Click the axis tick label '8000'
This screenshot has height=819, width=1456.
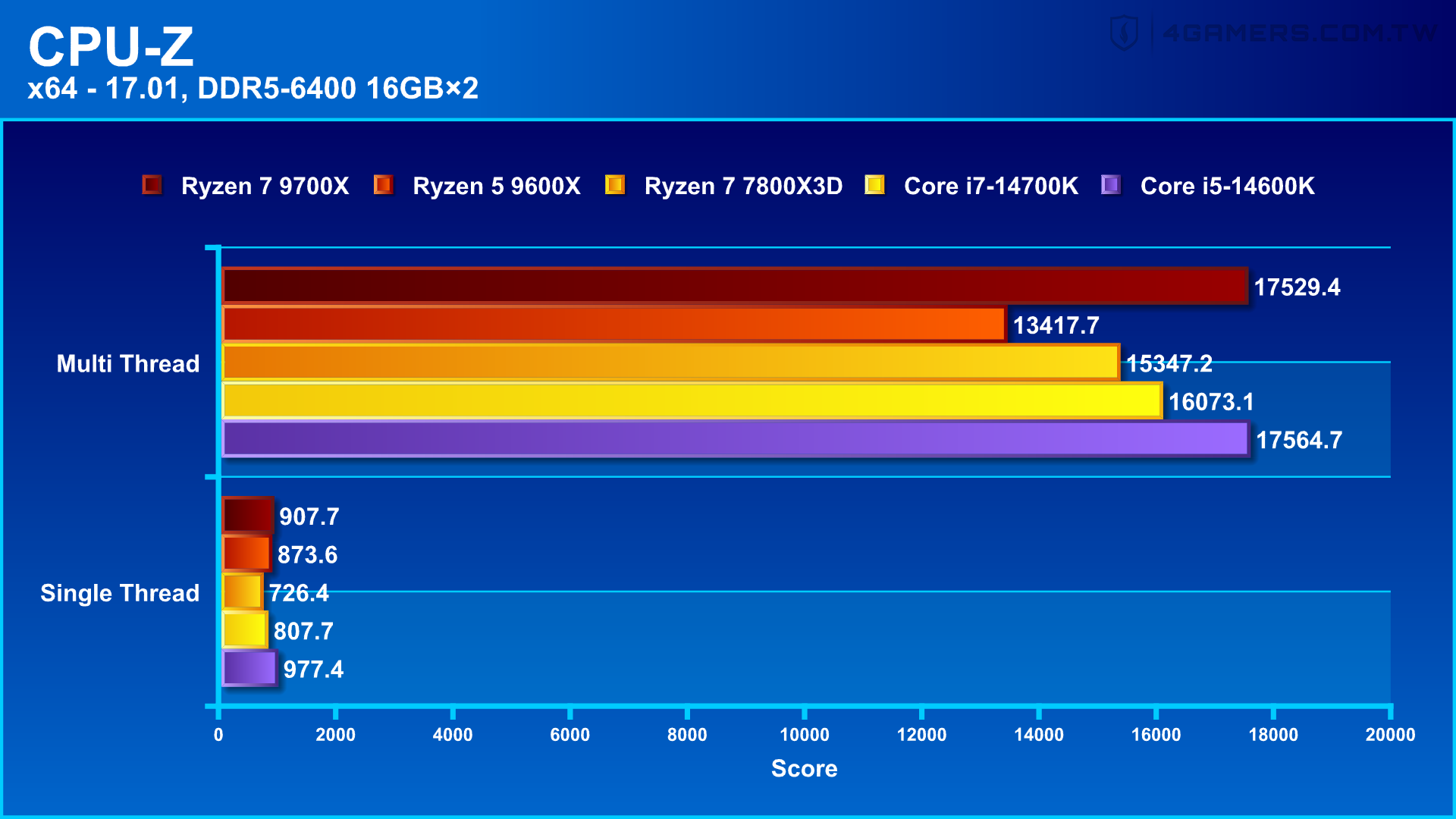point(687,735)
